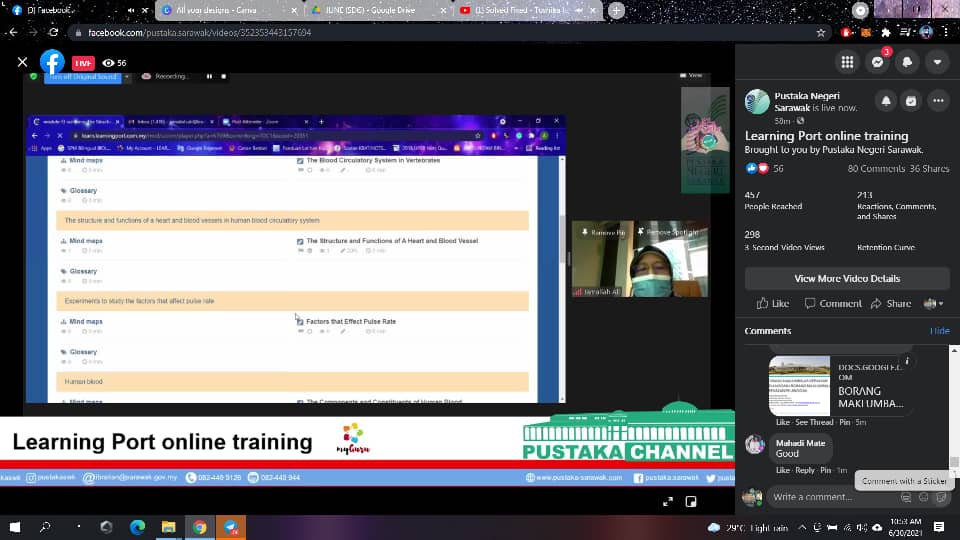Click View More Video Details button

coord(847,279)
